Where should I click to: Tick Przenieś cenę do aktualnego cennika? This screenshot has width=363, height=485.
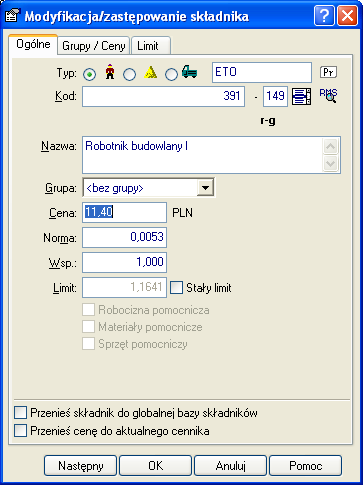[x=20, y=431]
